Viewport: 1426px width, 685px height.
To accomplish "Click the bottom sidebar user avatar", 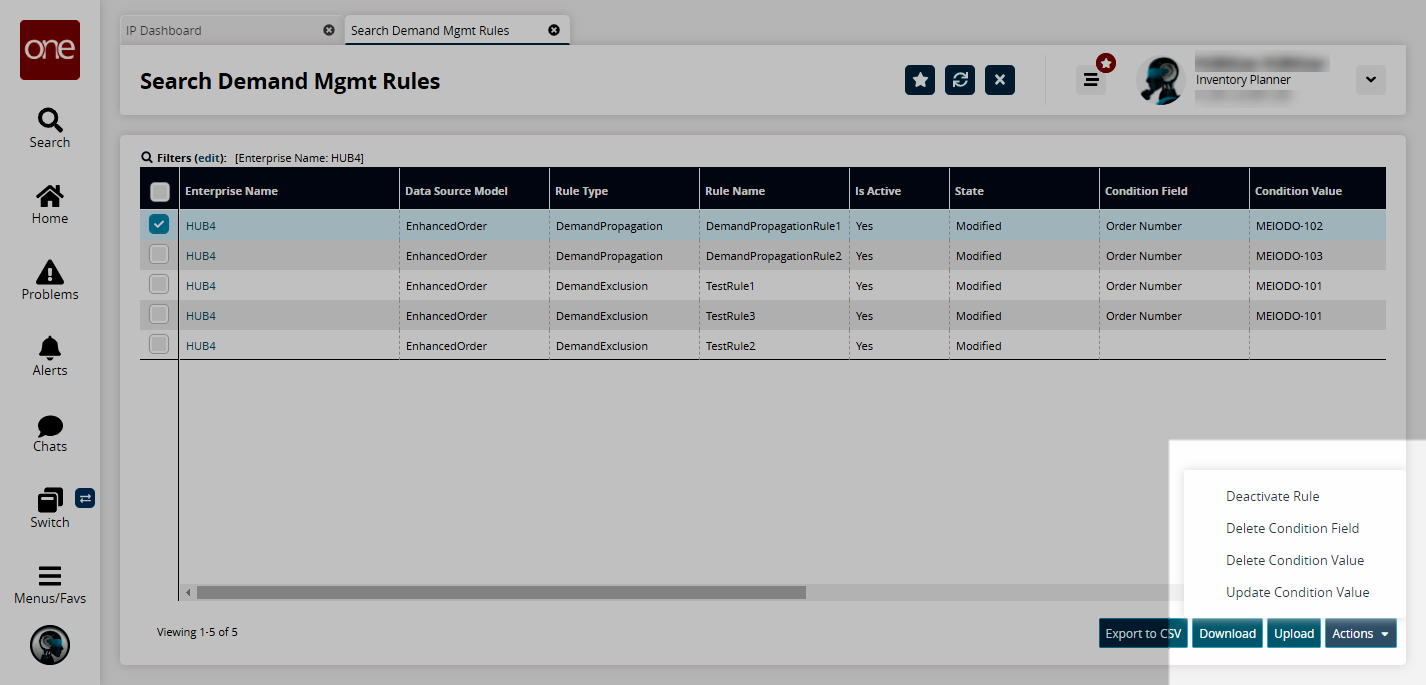I will pos(50,645).
